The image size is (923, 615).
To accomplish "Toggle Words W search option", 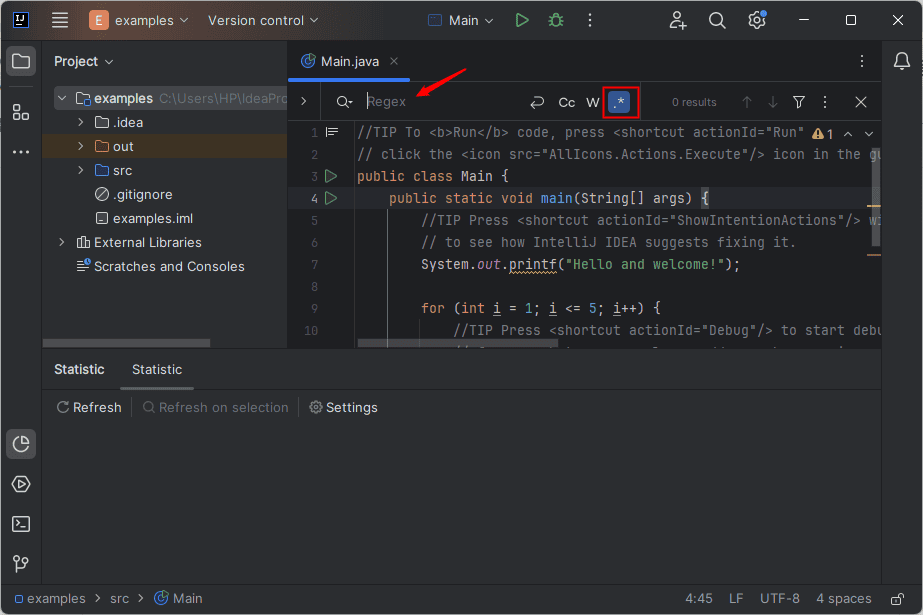I will pyautogui.click(x=593, y=102).
